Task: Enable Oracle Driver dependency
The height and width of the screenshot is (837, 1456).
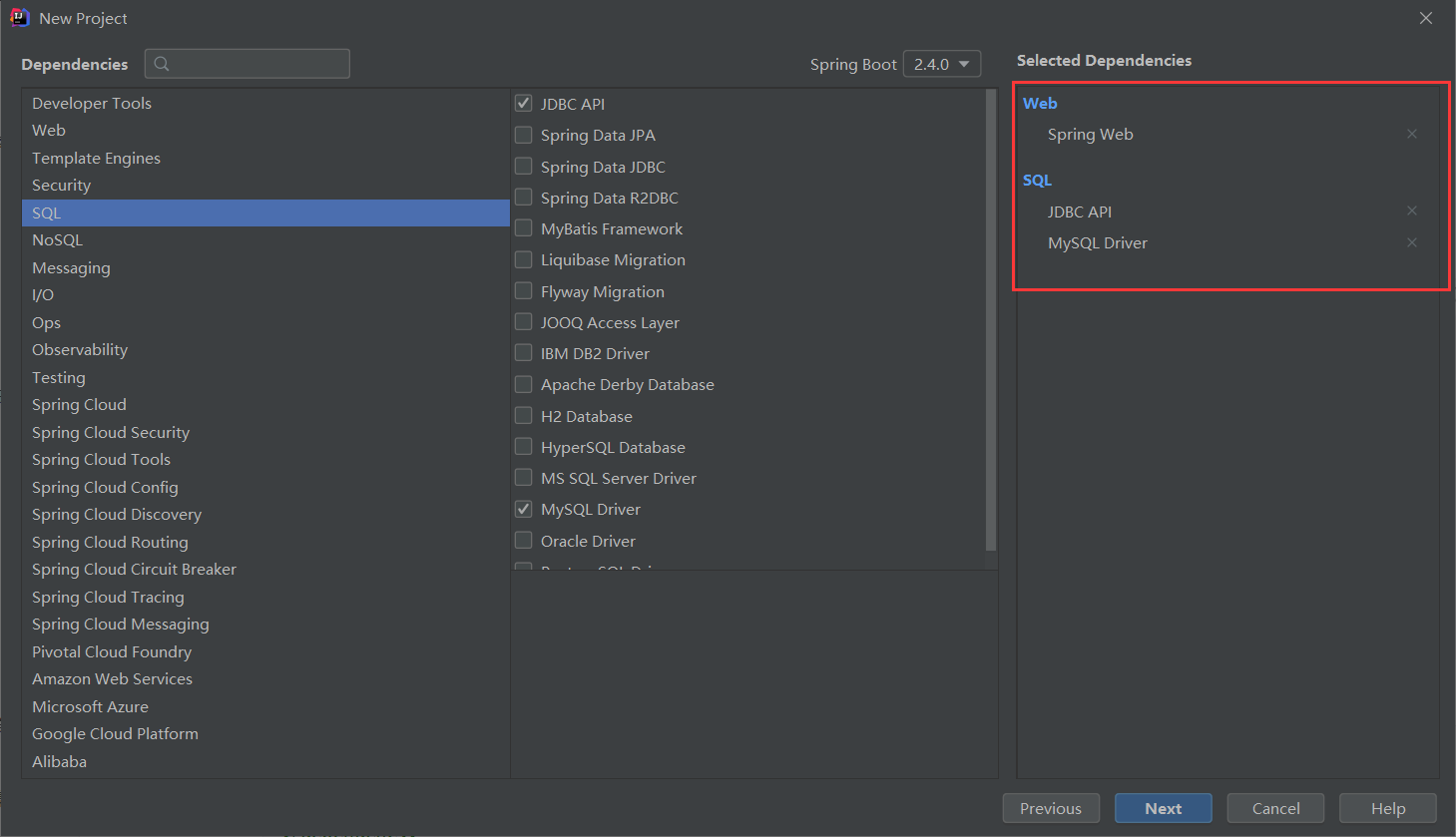Action: 523,540
